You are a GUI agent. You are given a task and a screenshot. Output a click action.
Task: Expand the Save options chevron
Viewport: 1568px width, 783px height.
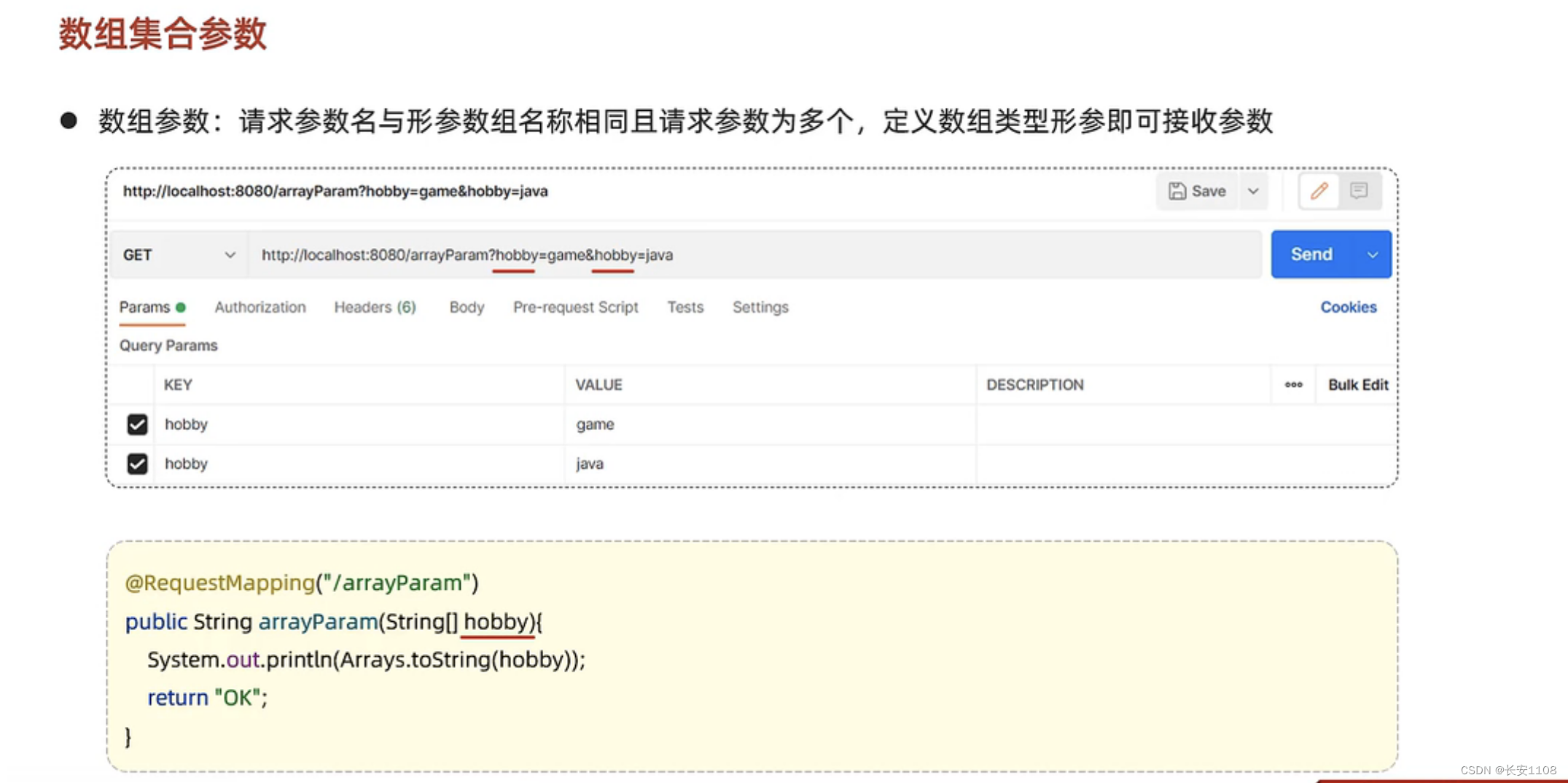coord(1253,191)
